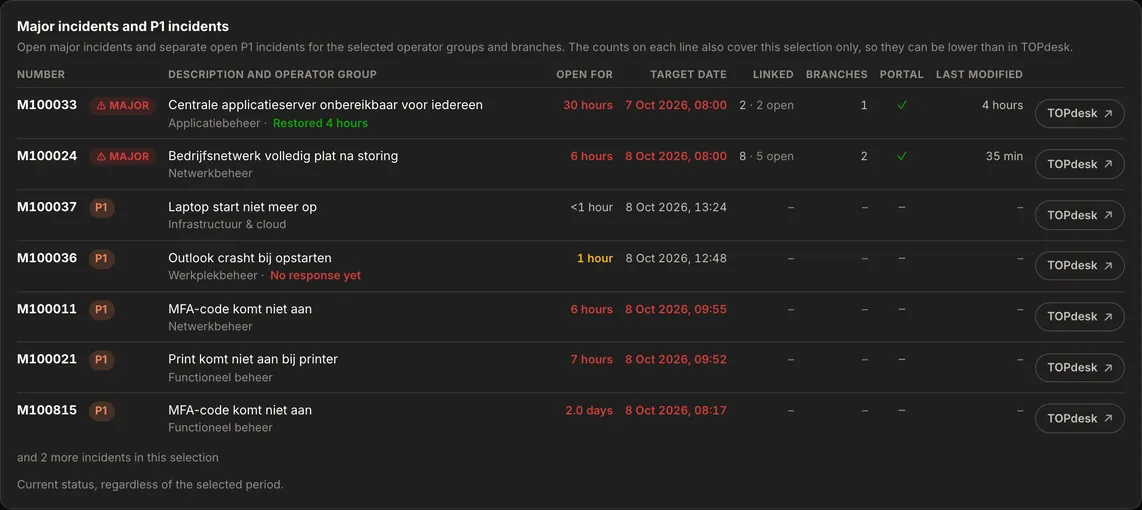This screenshot has width=1142, height=510.
Task: Click the LAST MODIFIED column header
Action: click(980, 74)
